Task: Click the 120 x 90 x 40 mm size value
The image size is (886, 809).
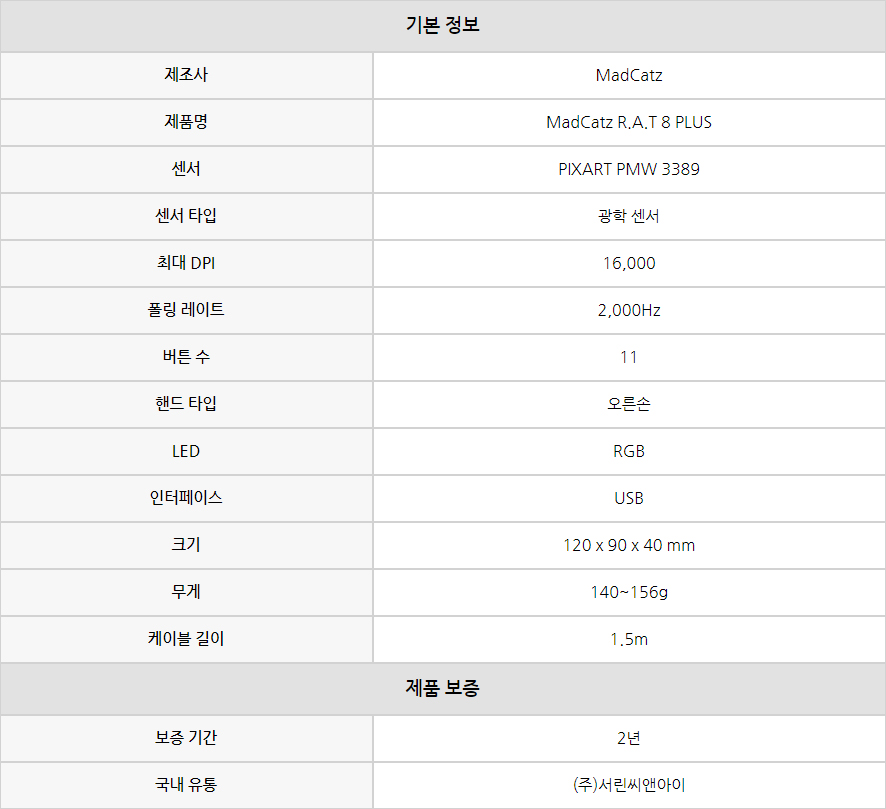Action: click(629, 545)
